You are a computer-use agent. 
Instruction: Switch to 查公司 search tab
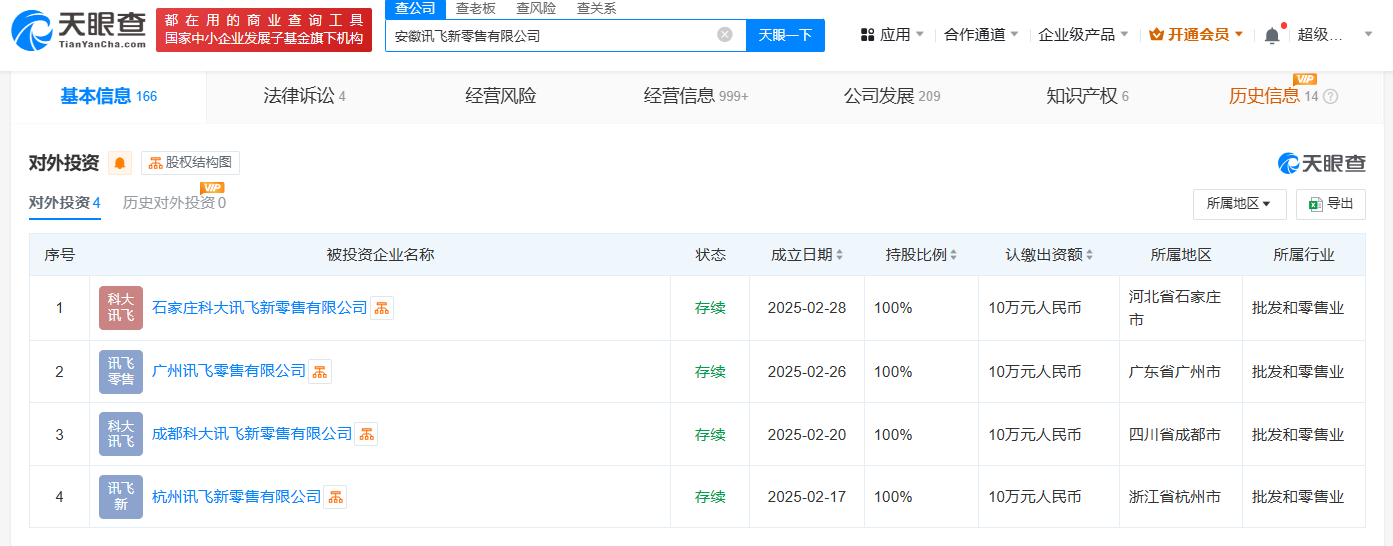pyautogui.click(x=415, y=8)
